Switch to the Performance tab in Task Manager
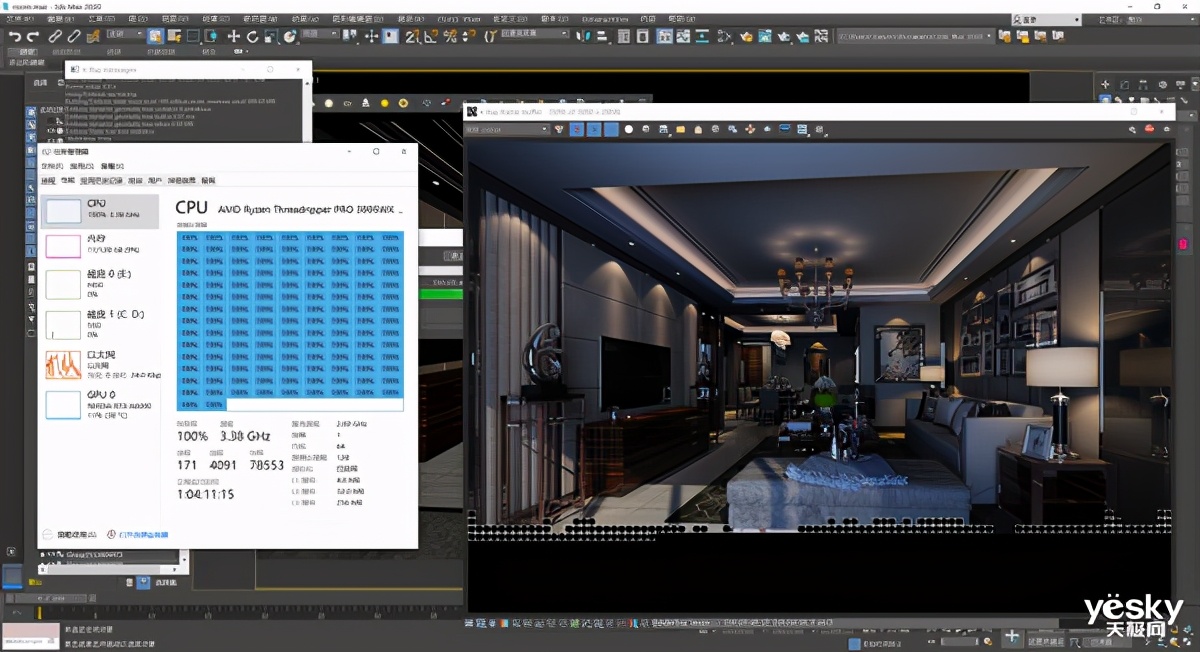This screenshot has width=1200, height=652. pos(68,181)
